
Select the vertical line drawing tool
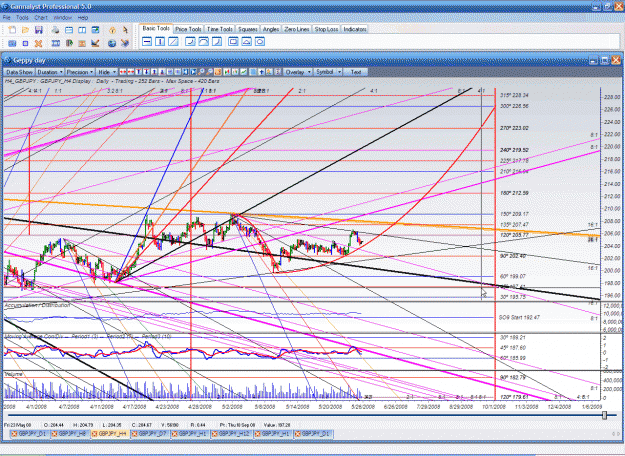(160, 41)
